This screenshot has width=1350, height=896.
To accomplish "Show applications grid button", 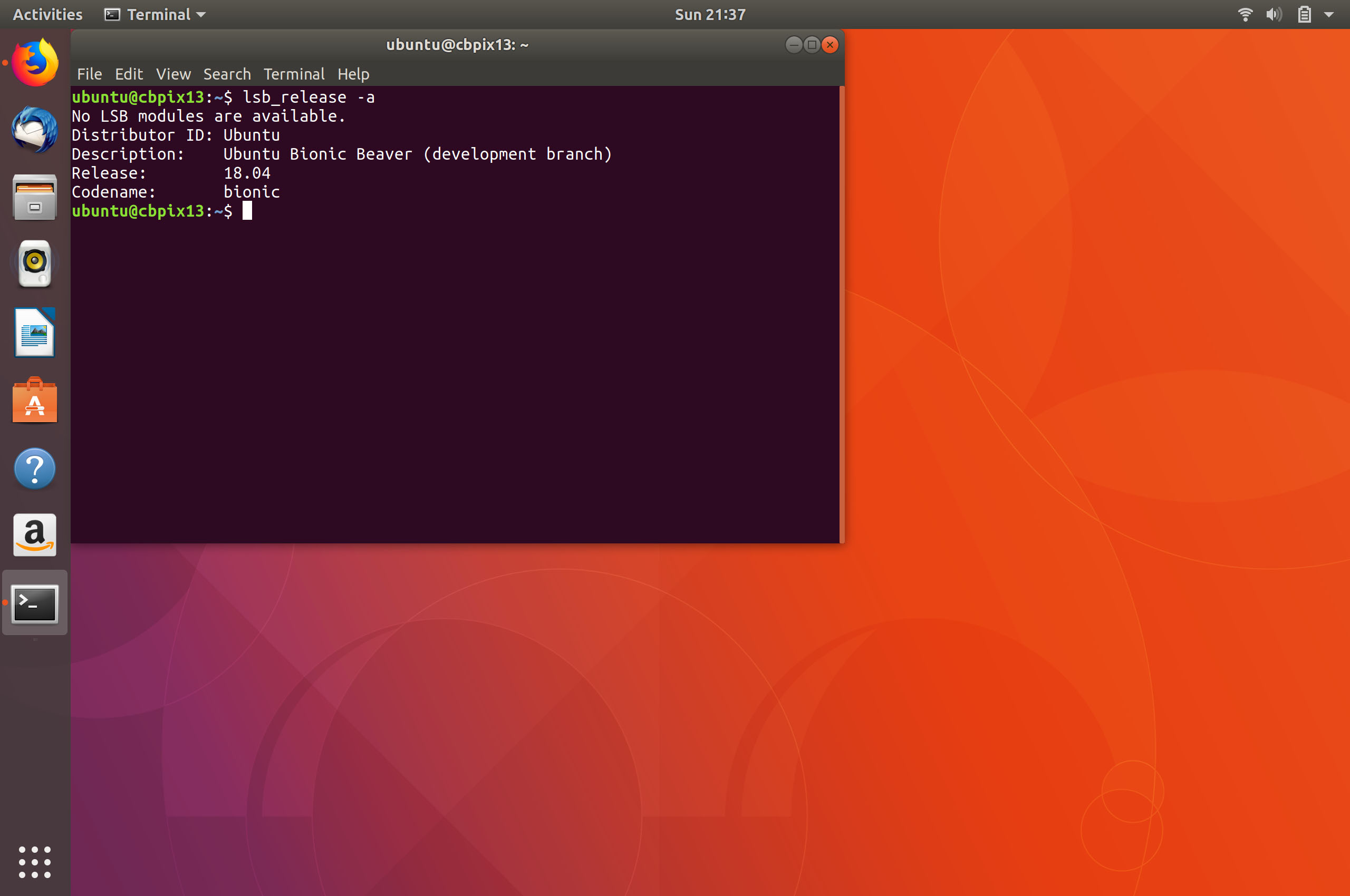I will 35,862.
